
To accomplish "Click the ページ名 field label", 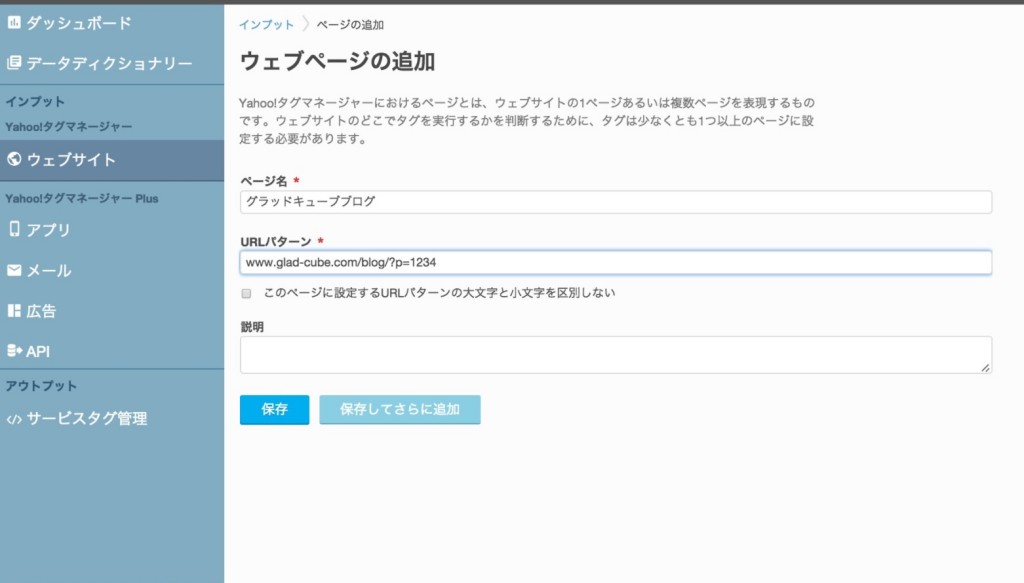I will (264, 181).
